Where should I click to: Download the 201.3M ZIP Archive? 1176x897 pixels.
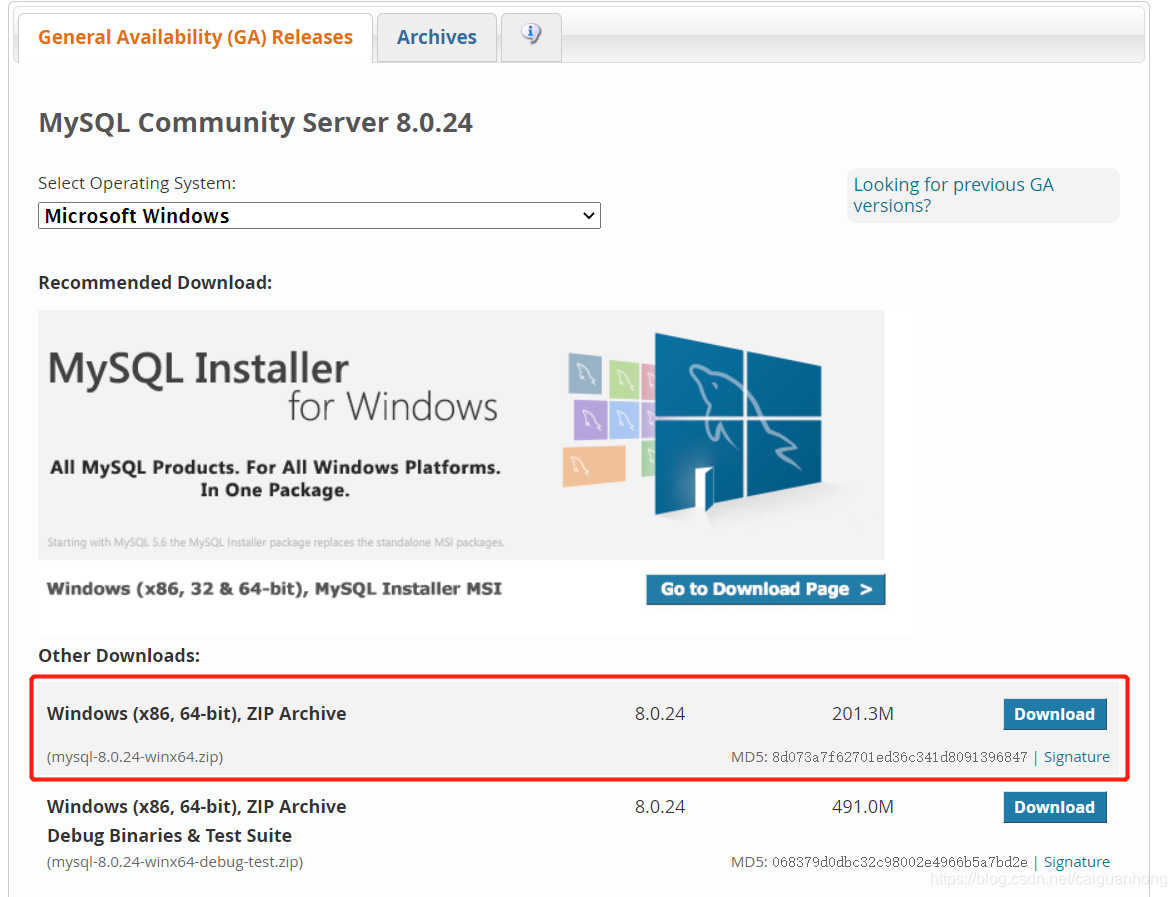pyautogui.click(x=1054, y=714)
